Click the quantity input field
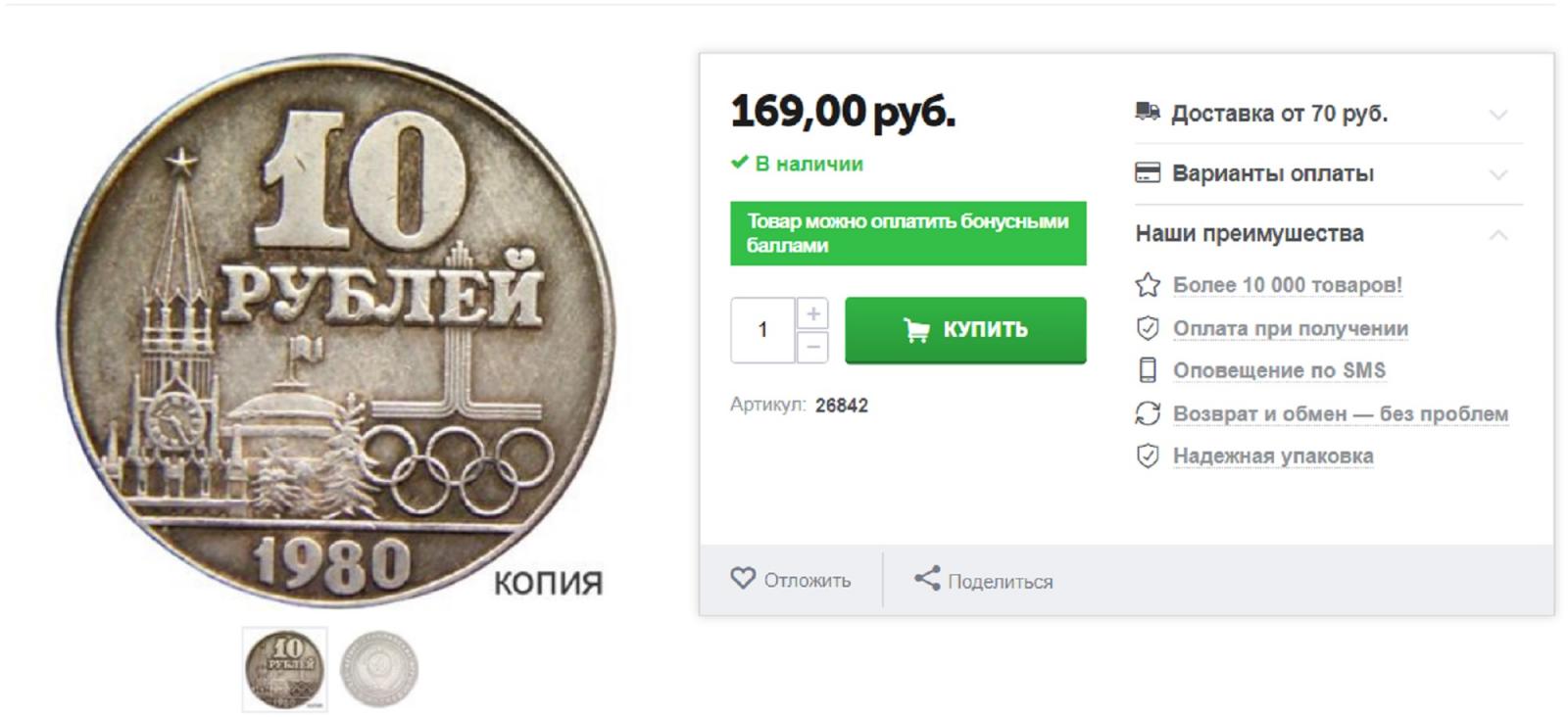The width and height of the screenshot is (1568, 717). click(x=762, y=330)
